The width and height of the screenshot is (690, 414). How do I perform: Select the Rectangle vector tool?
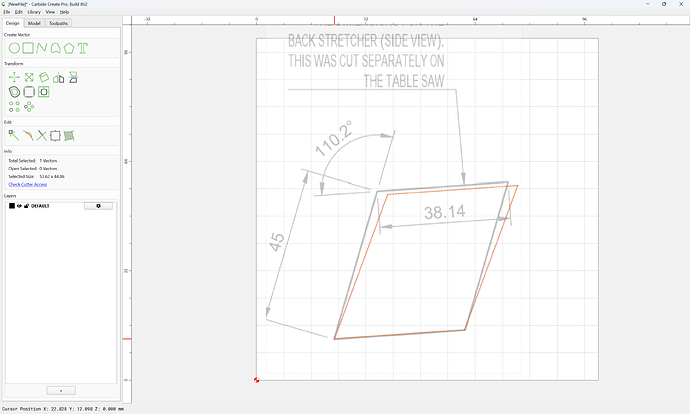coord(28,48)
